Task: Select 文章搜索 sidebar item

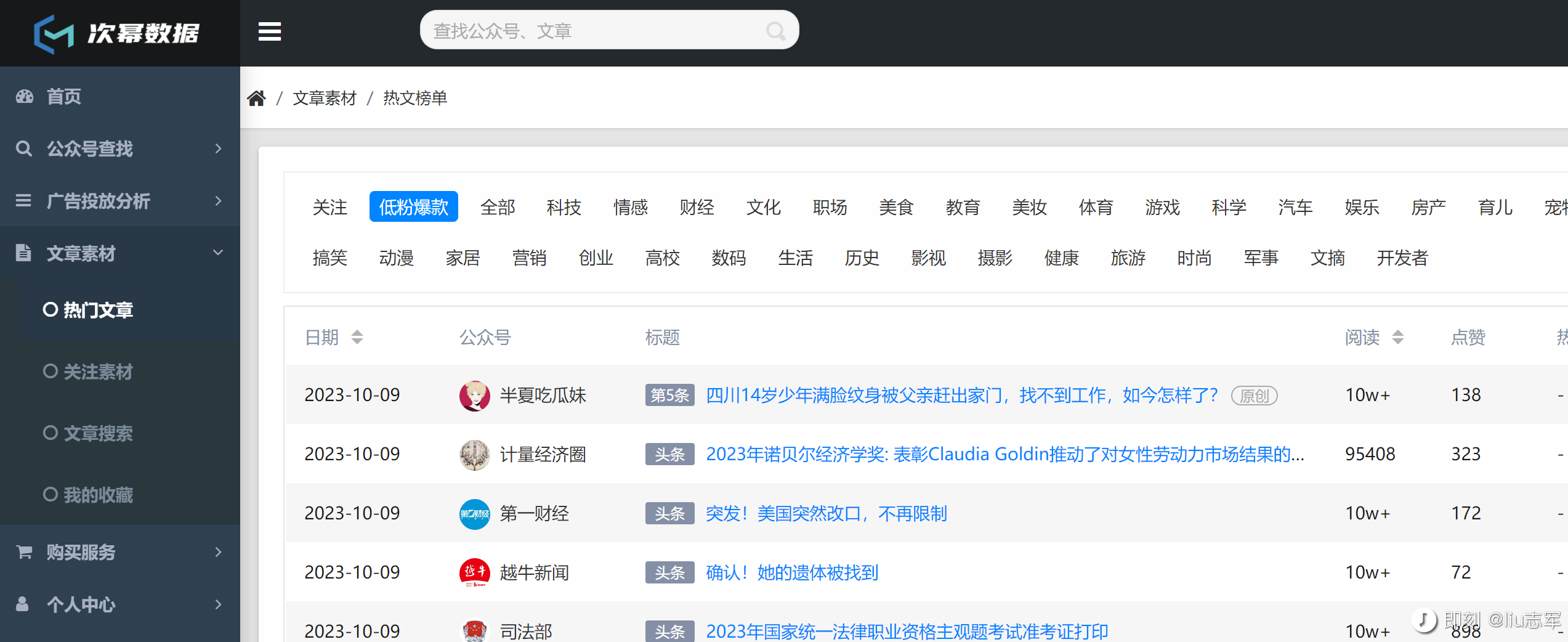Action: pos(120,433)
